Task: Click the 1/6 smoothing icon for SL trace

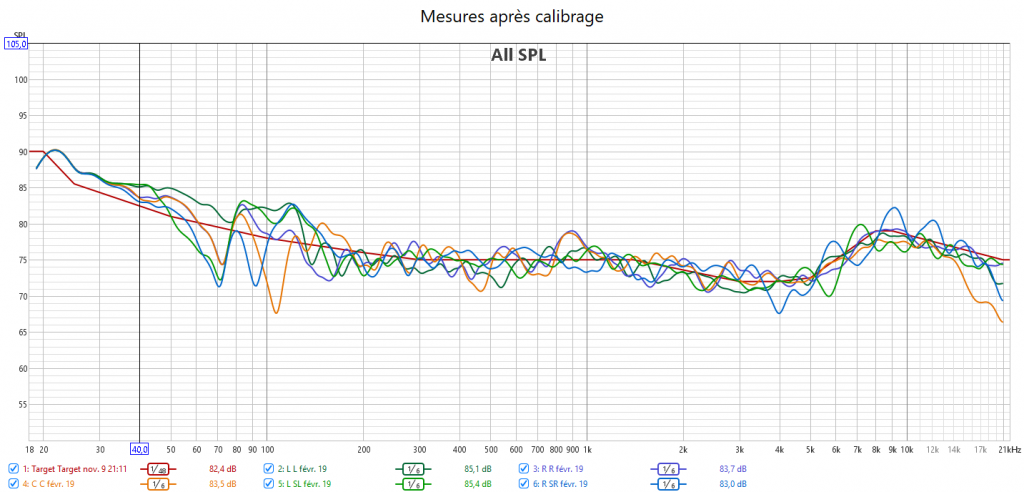Action: click(x=412, y=484)
